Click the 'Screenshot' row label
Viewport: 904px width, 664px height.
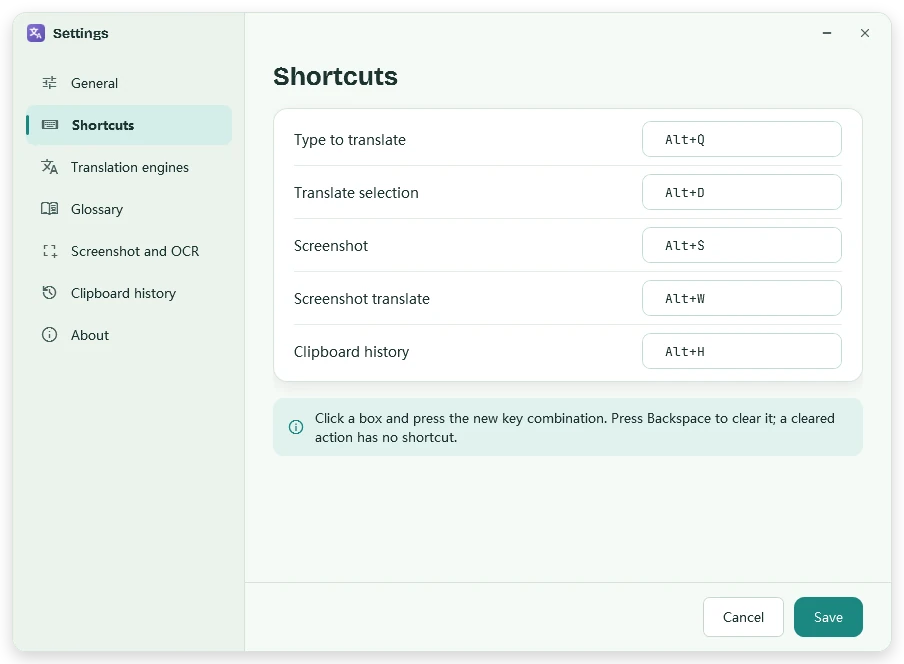pos(330,246)
